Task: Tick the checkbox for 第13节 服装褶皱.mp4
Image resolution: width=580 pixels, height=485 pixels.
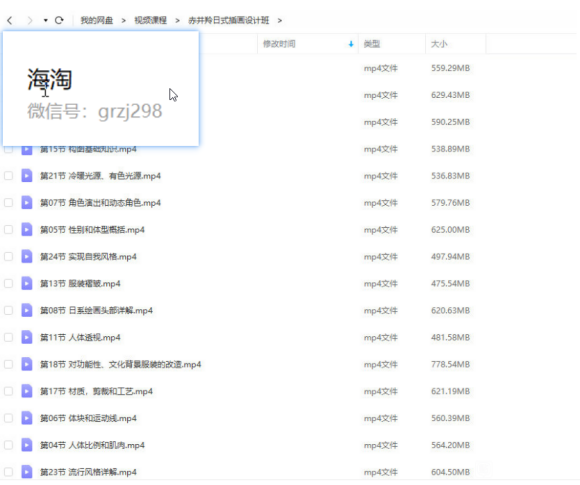Action: 8,284
